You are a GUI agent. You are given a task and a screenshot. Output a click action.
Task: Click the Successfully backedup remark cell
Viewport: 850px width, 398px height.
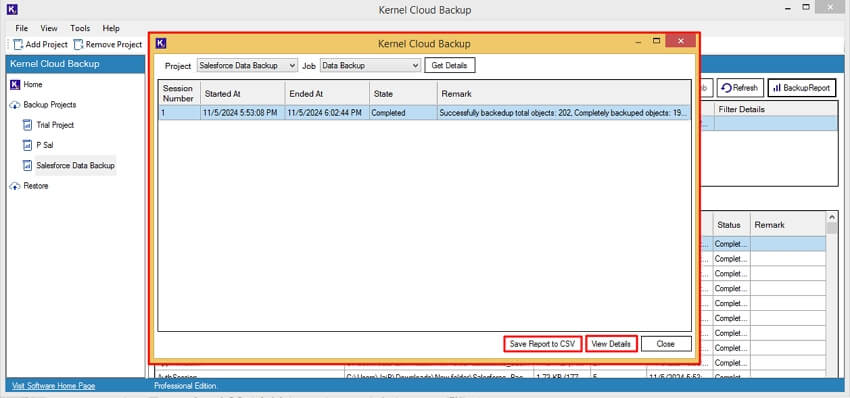click(564, 113)
